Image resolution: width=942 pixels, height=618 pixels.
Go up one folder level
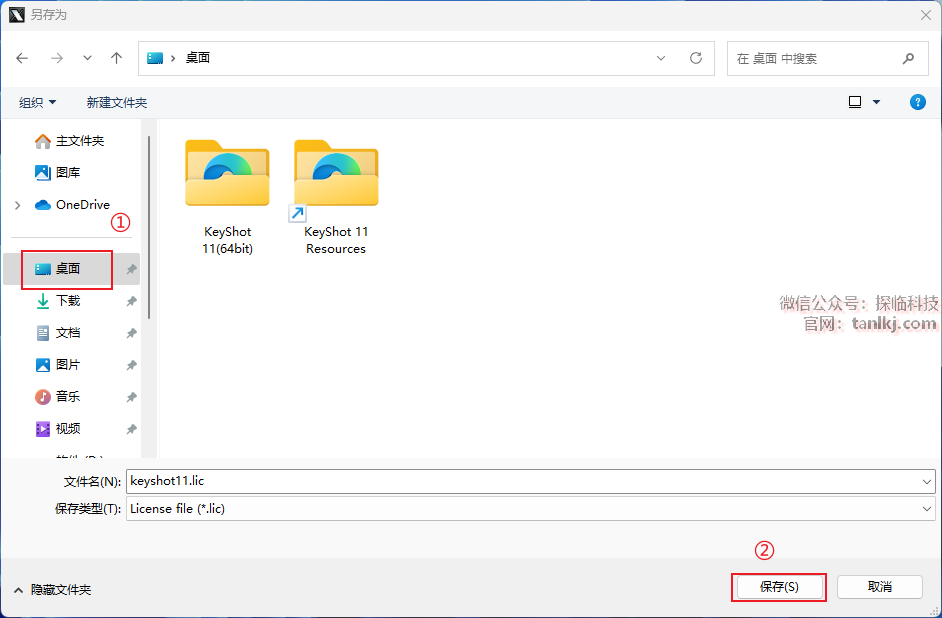click(117, 58)
